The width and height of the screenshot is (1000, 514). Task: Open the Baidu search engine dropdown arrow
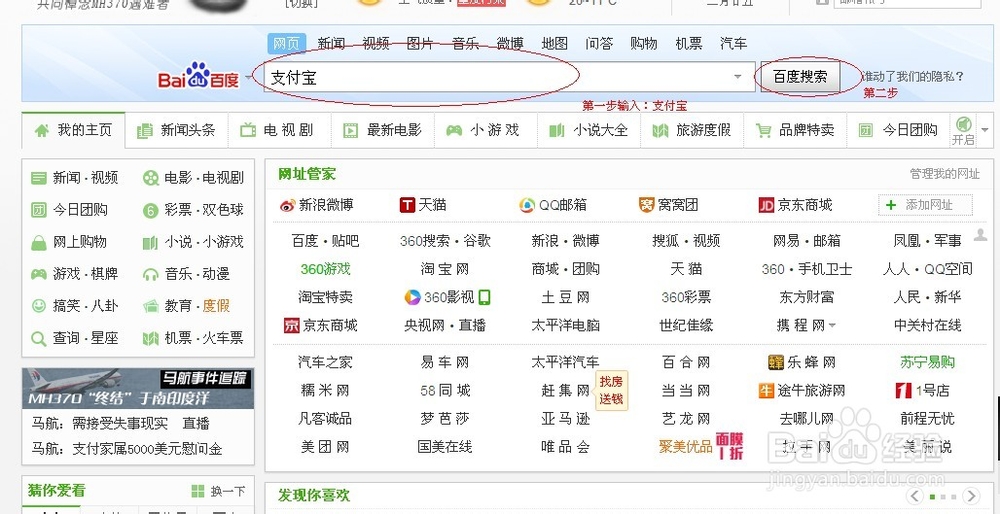248,78
